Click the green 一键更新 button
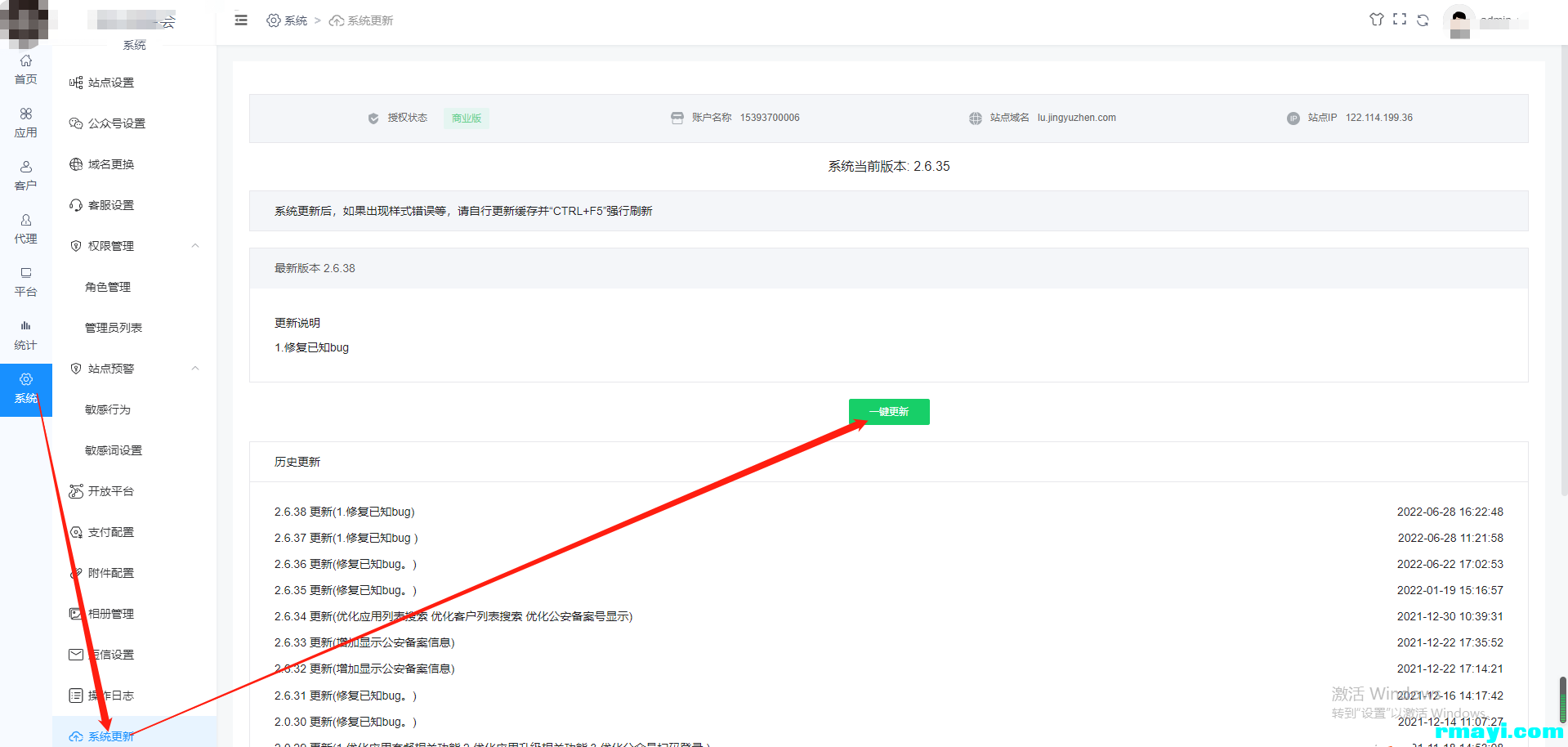The width and height of the screenshot is (1568, 747). [x=889, y=412]
